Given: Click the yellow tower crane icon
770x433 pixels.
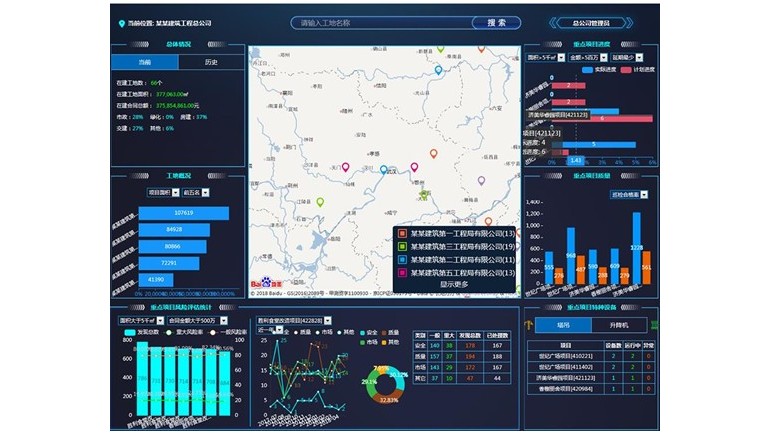Looking at the screenshot, I should pyautogui.click(x=528, y=325).
